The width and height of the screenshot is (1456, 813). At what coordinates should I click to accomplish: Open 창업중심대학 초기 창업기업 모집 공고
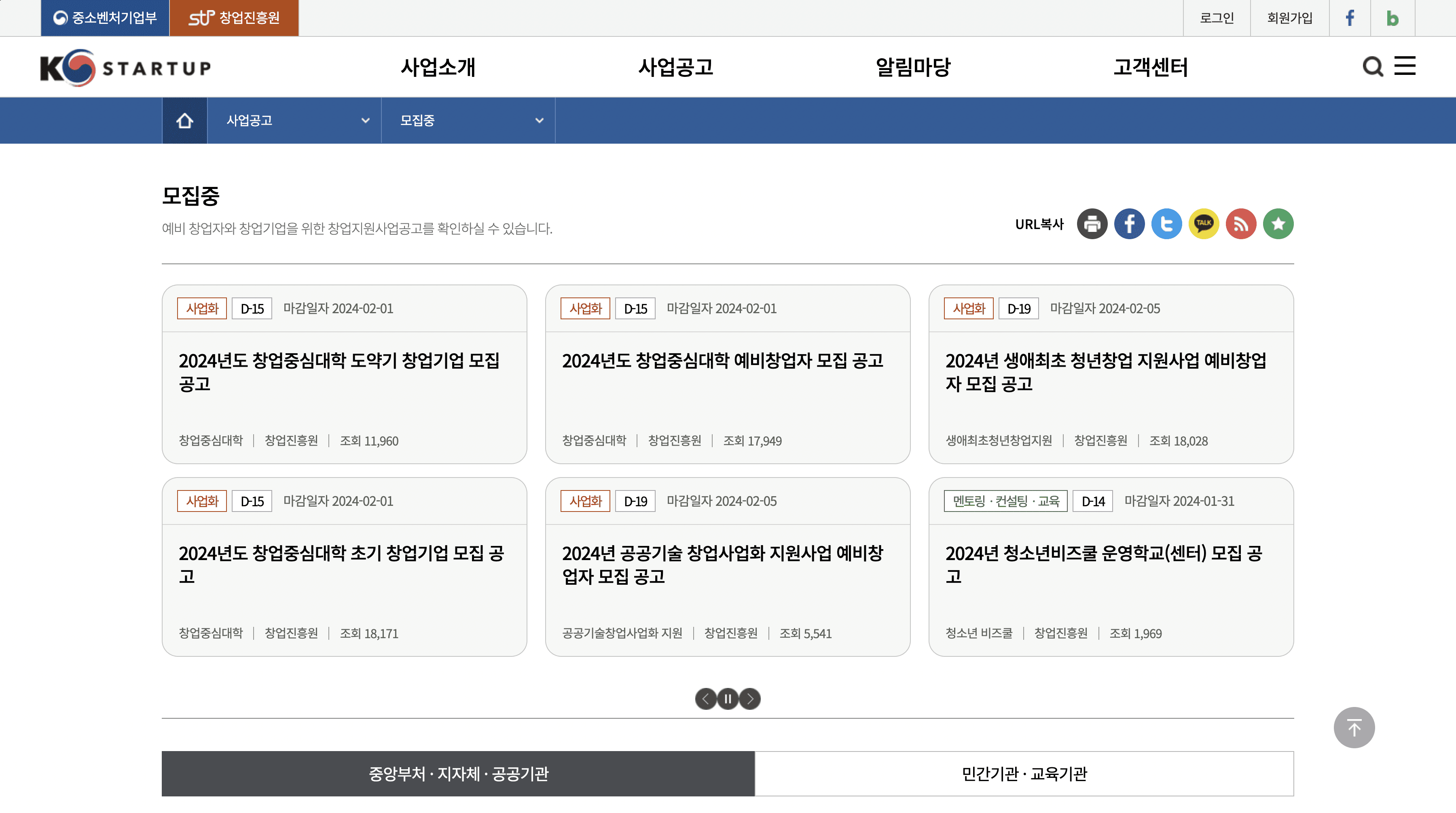[x=341, y=565]
